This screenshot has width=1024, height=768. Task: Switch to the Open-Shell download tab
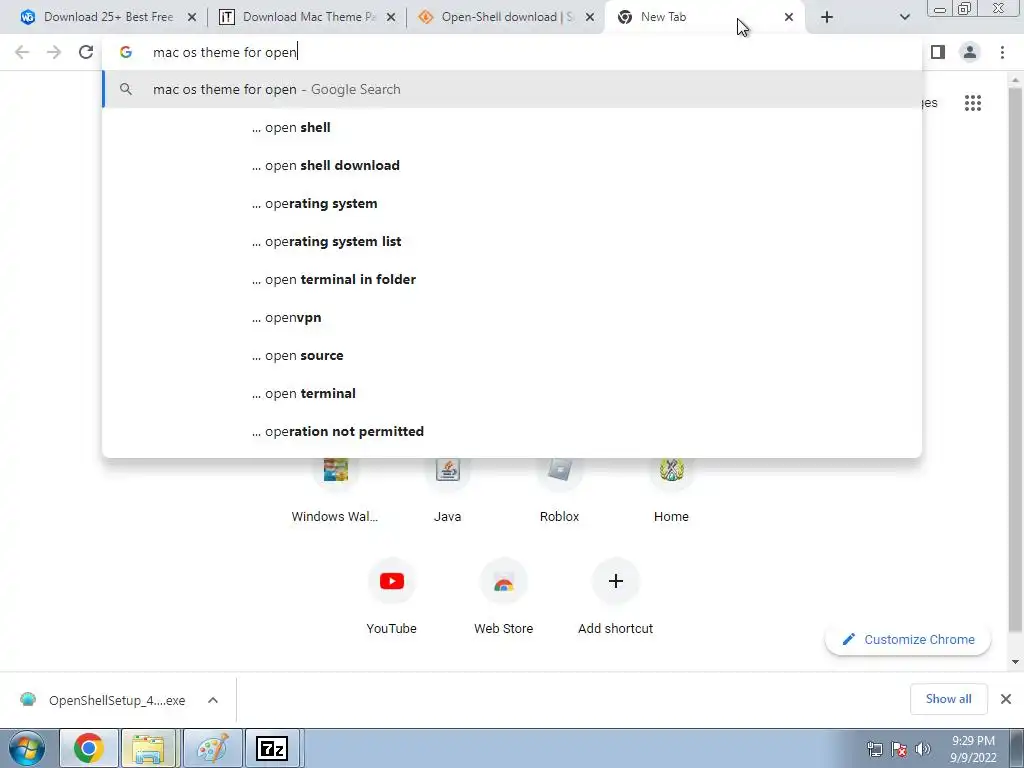click(505, 17)
